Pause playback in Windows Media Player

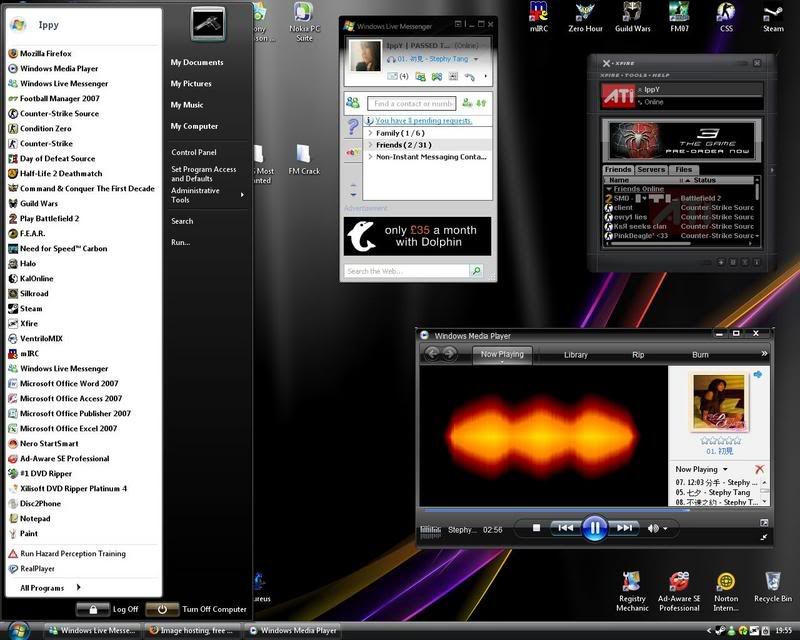(594, 528)
